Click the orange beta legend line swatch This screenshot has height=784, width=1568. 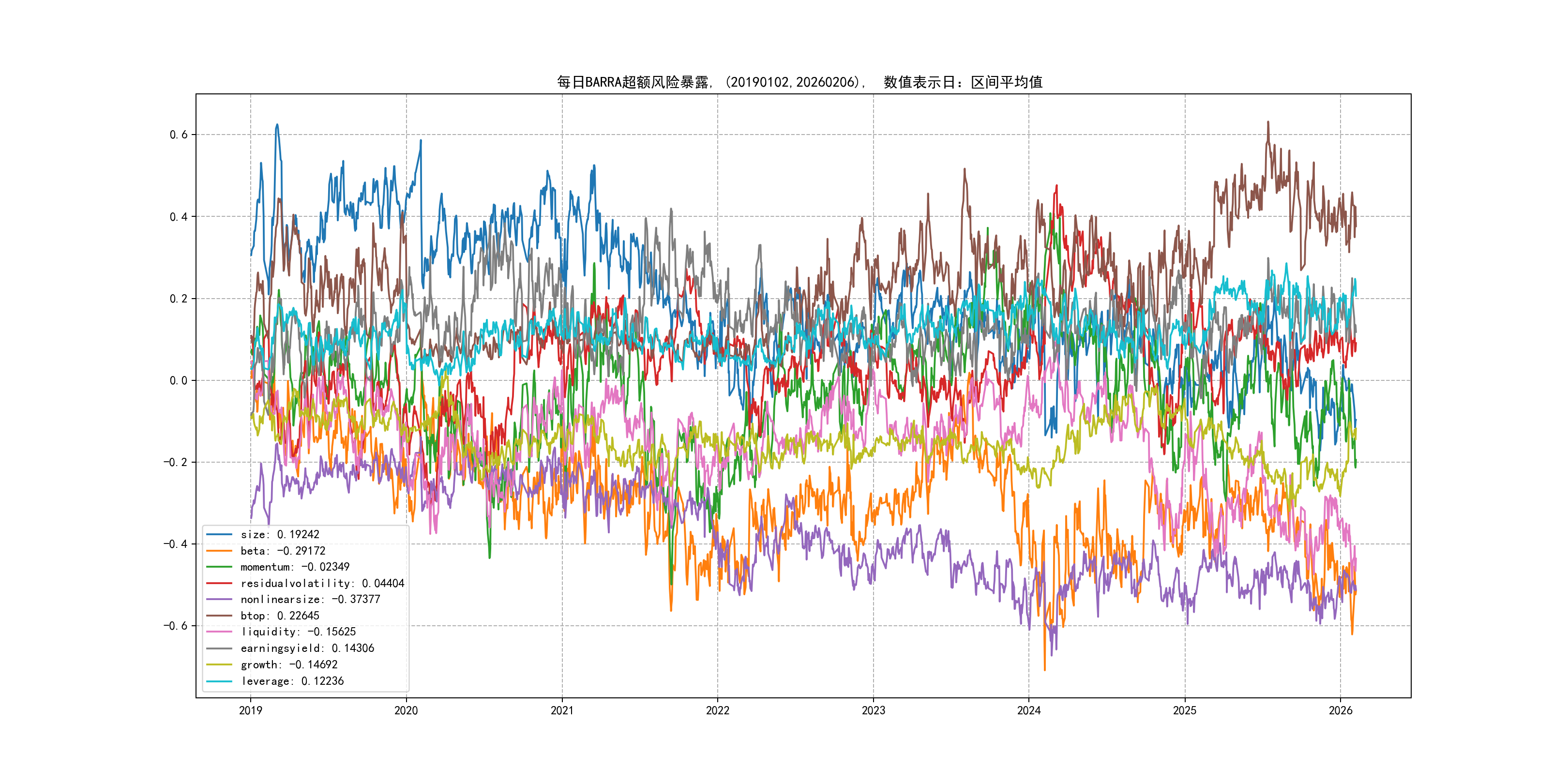219,551
